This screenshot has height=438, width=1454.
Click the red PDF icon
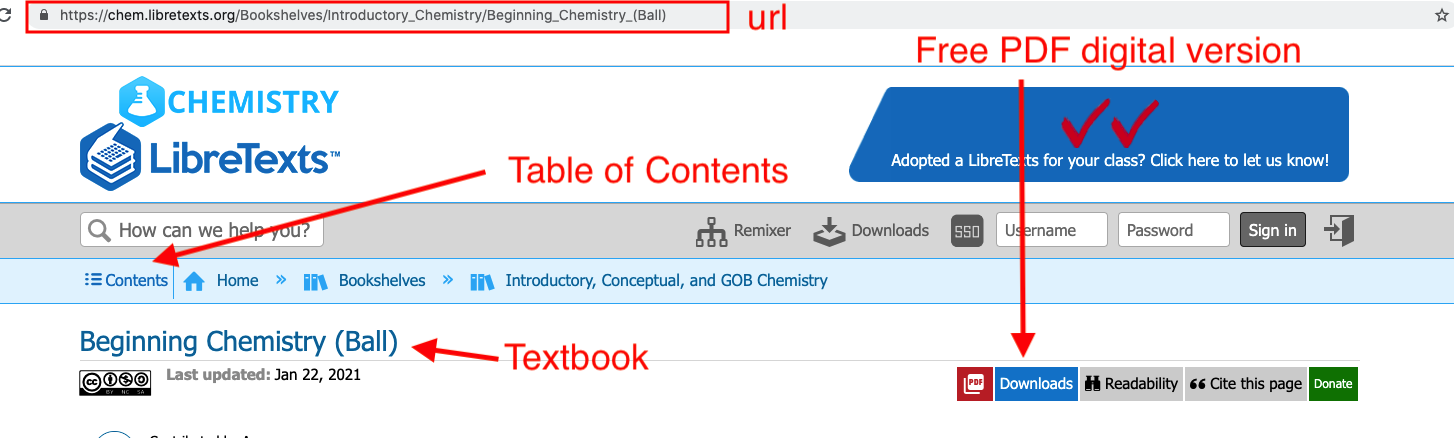click(x=975, y=384)
